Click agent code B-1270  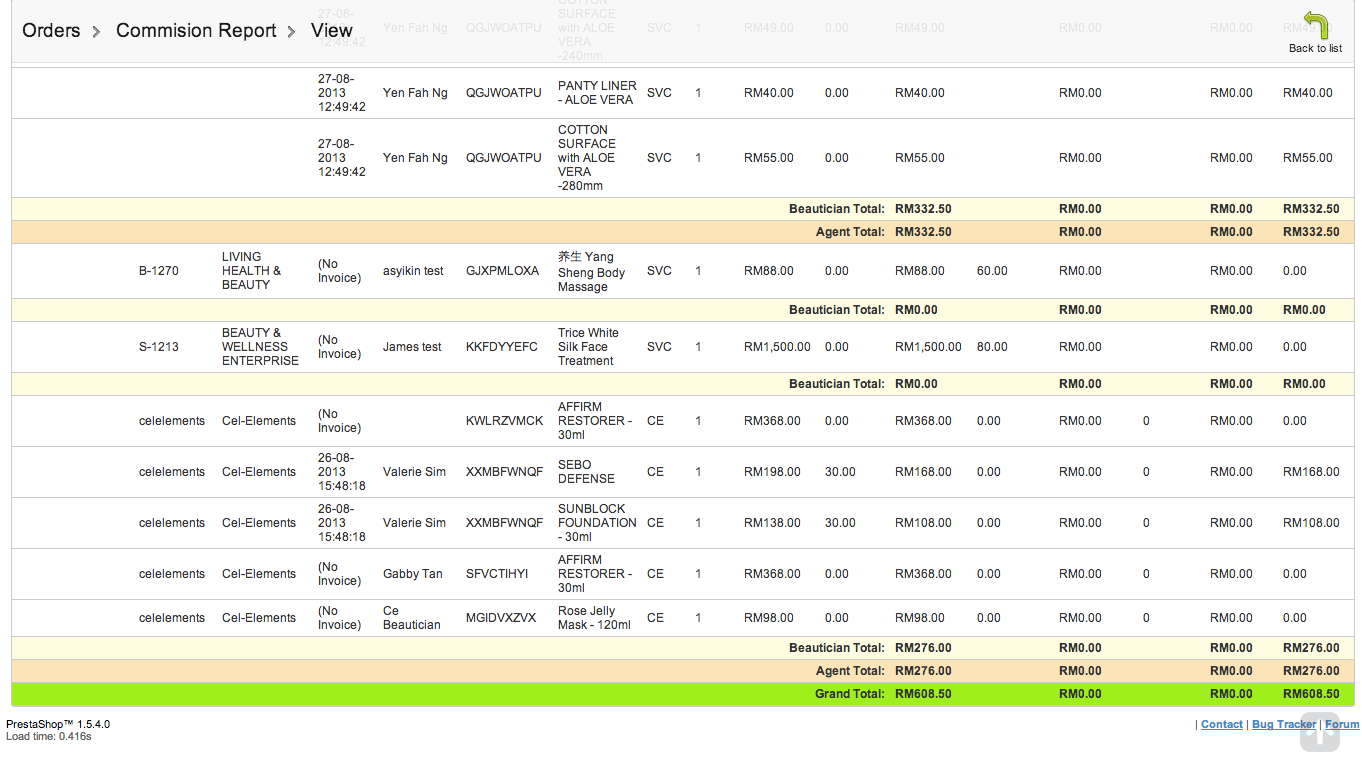click(159, 271)
